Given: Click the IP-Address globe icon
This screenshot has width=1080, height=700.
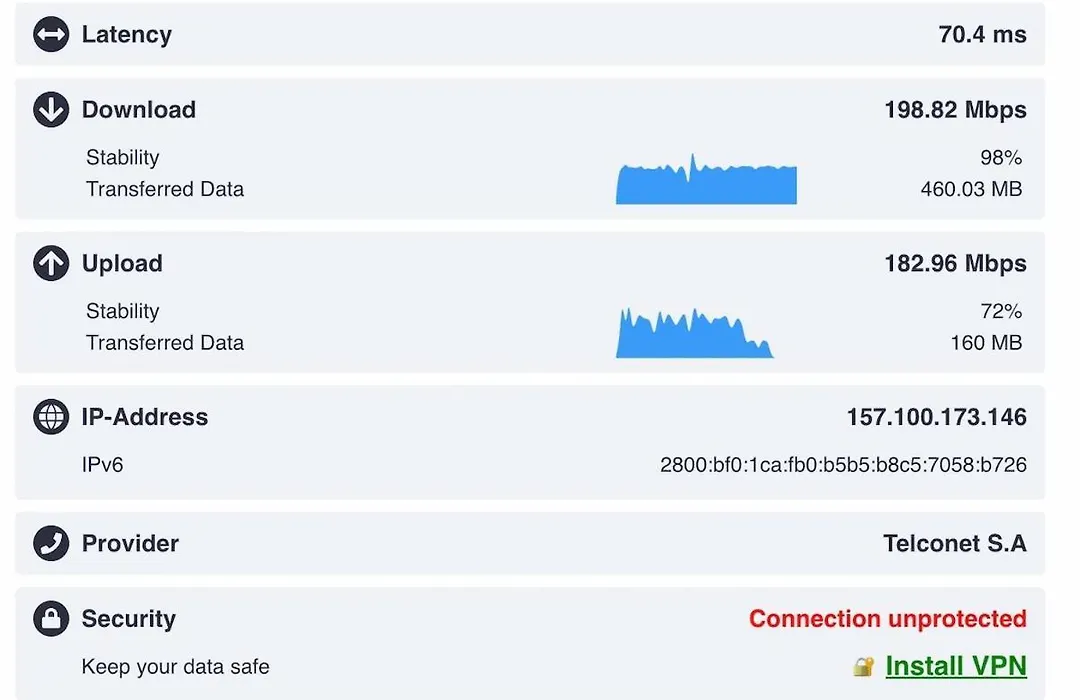Looking at the screenshot, I should 51,417.
